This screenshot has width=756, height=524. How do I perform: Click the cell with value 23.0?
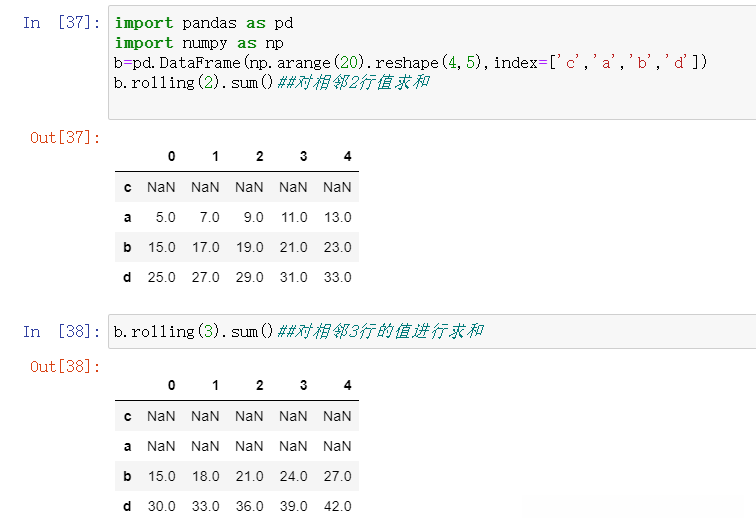point(338,247)
